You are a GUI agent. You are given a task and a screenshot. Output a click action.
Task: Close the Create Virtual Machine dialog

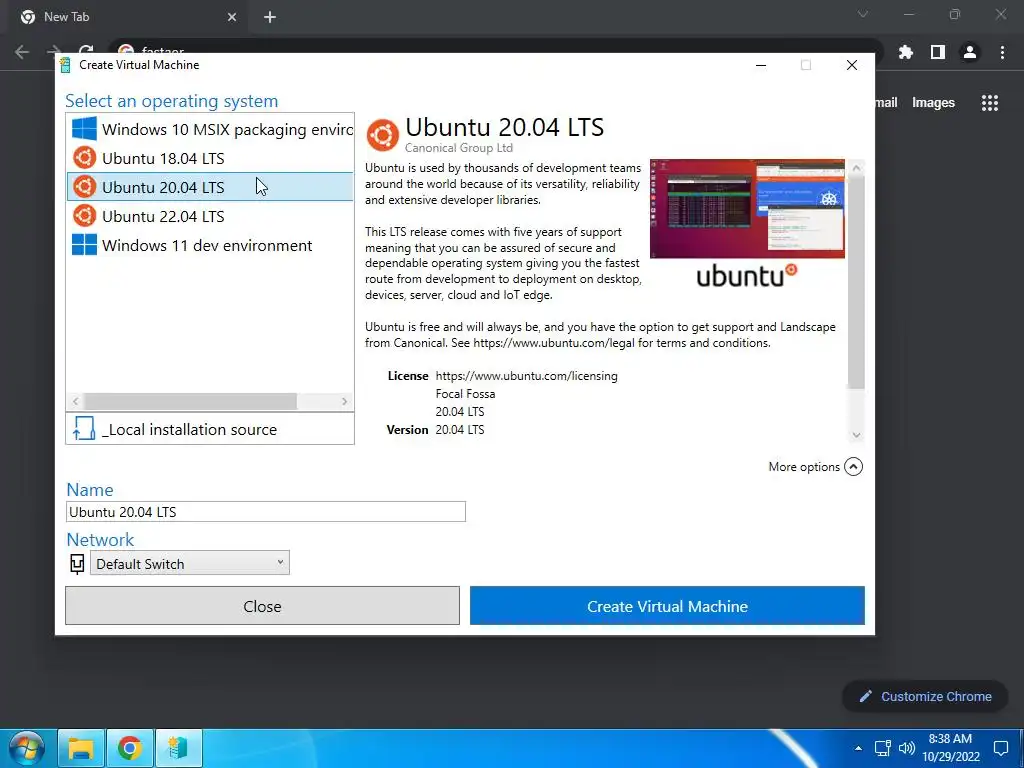click(x=852, y=65)
